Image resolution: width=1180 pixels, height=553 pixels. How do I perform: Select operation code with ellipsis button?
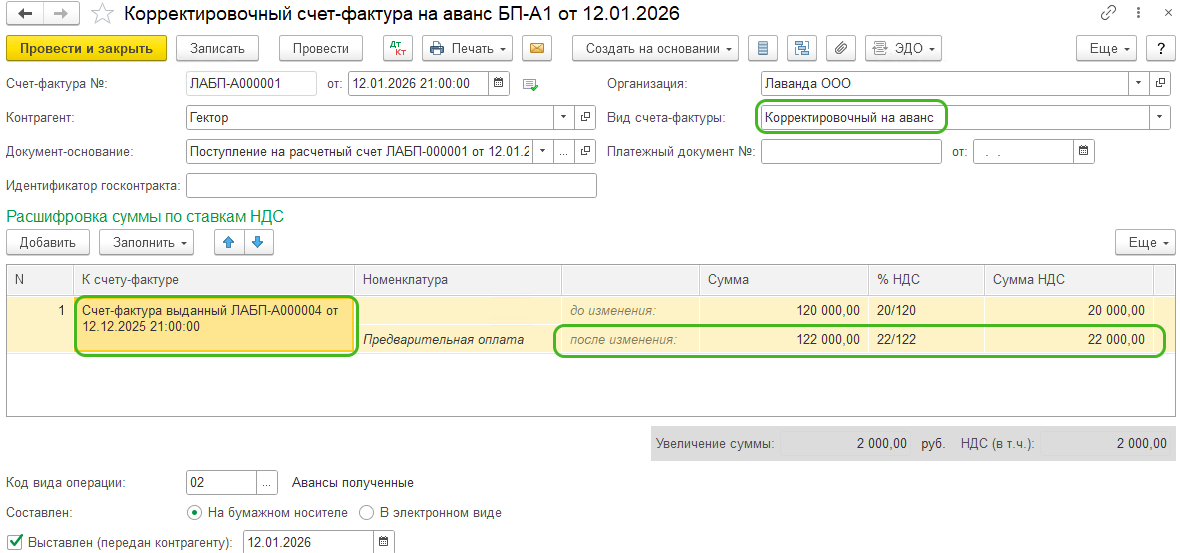pos(267,482)
